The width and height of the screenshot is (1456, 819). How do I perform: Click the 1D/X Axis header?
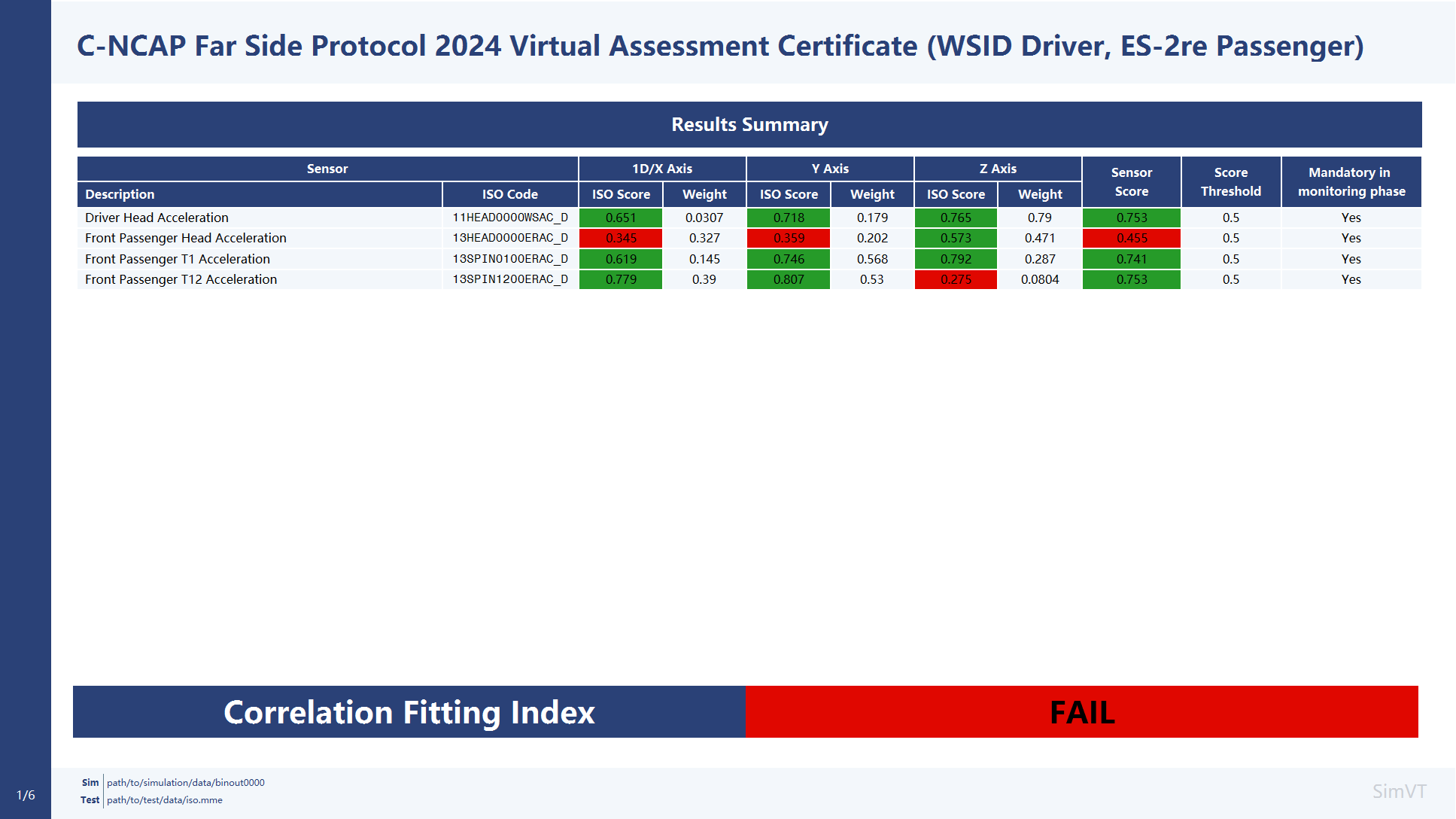pos(662,169)
